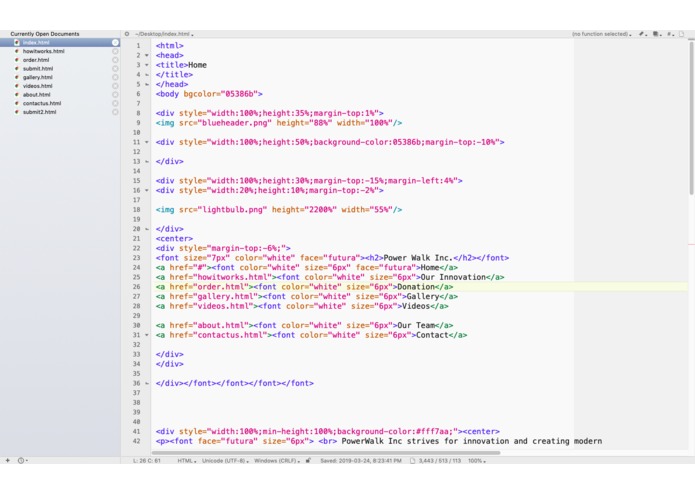Click the document statistics page icon in the status bar
This screenshot has height=494, width=695.
click(412, 460)
